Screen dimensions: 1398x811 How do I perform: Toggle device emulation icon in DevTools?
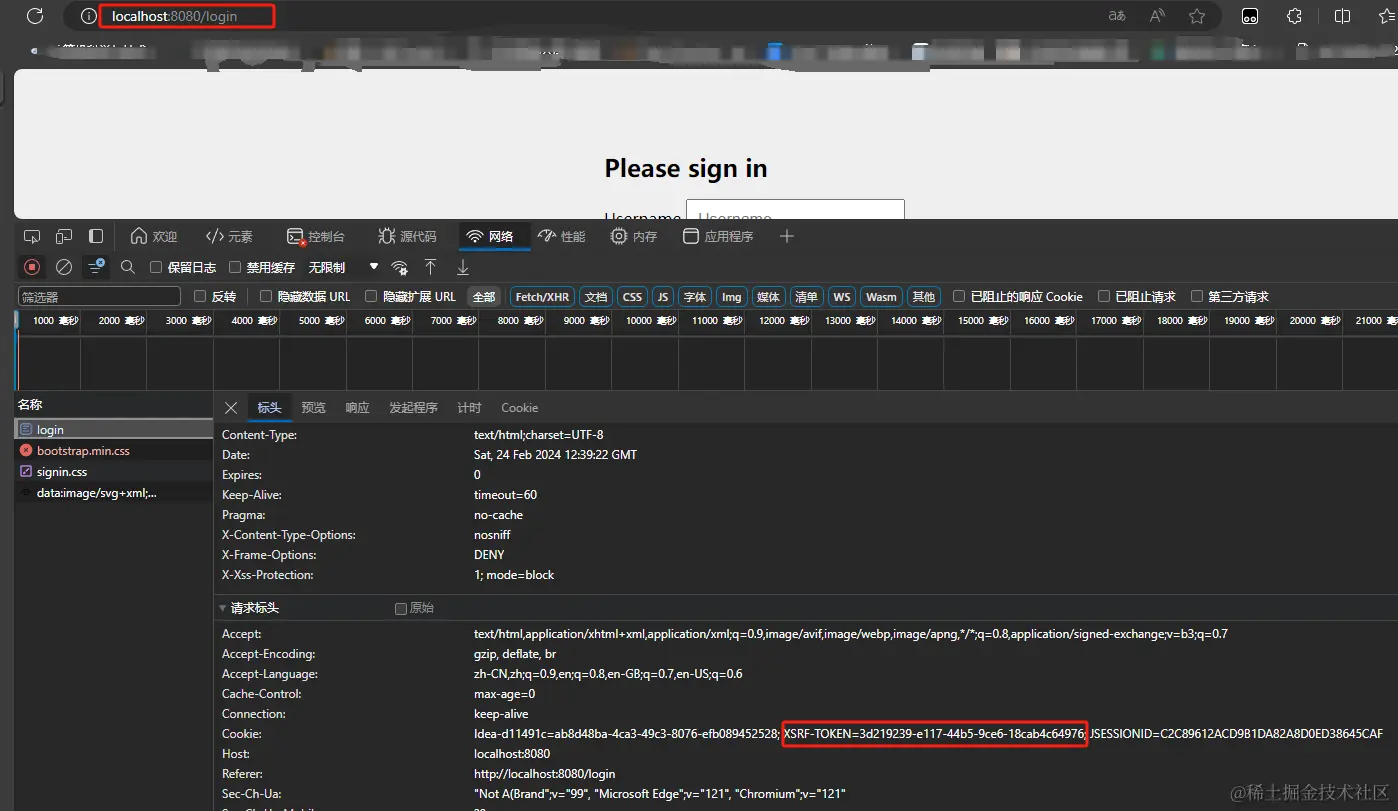tap(64, 237)
